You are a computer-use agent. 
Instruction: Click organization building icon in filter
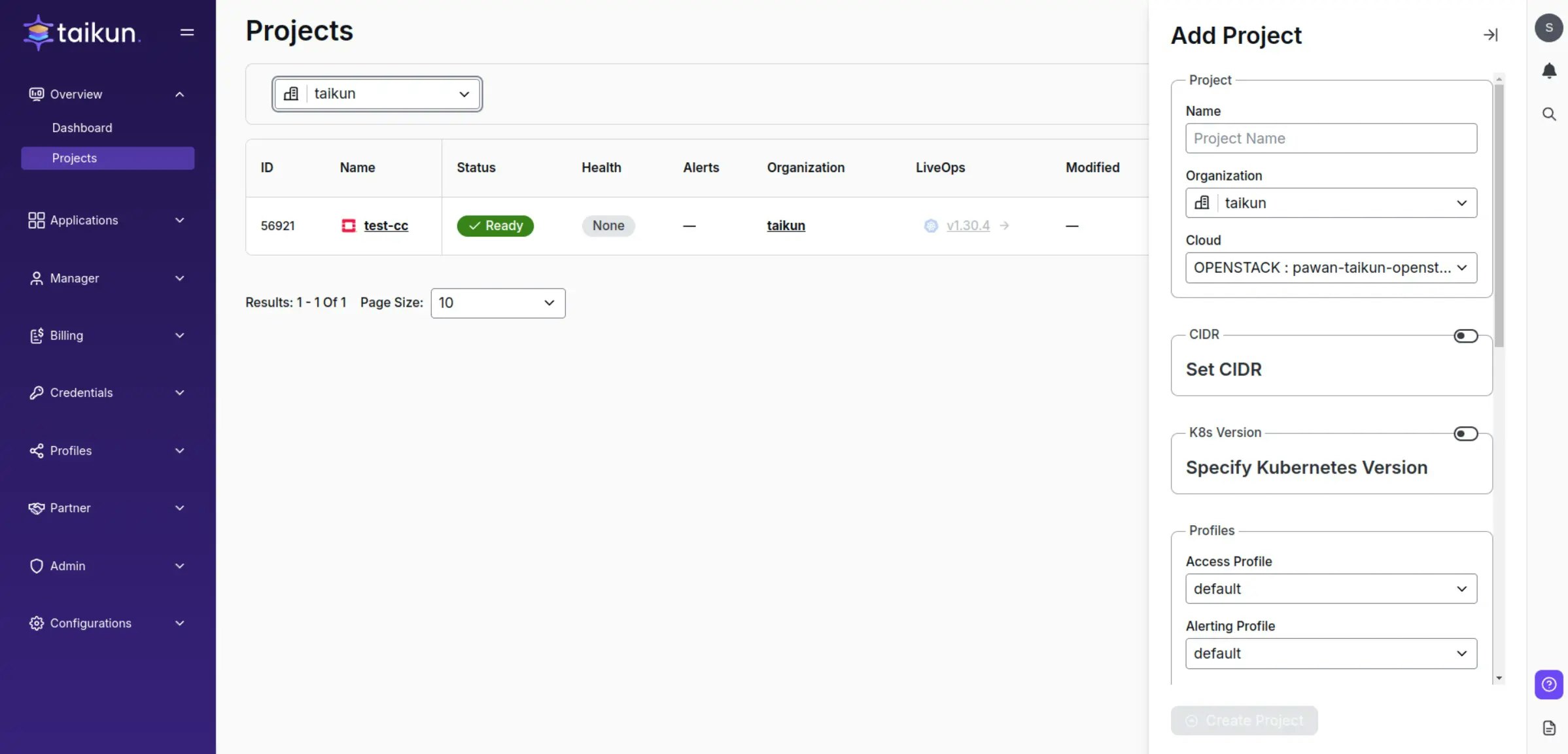point(291,94)
